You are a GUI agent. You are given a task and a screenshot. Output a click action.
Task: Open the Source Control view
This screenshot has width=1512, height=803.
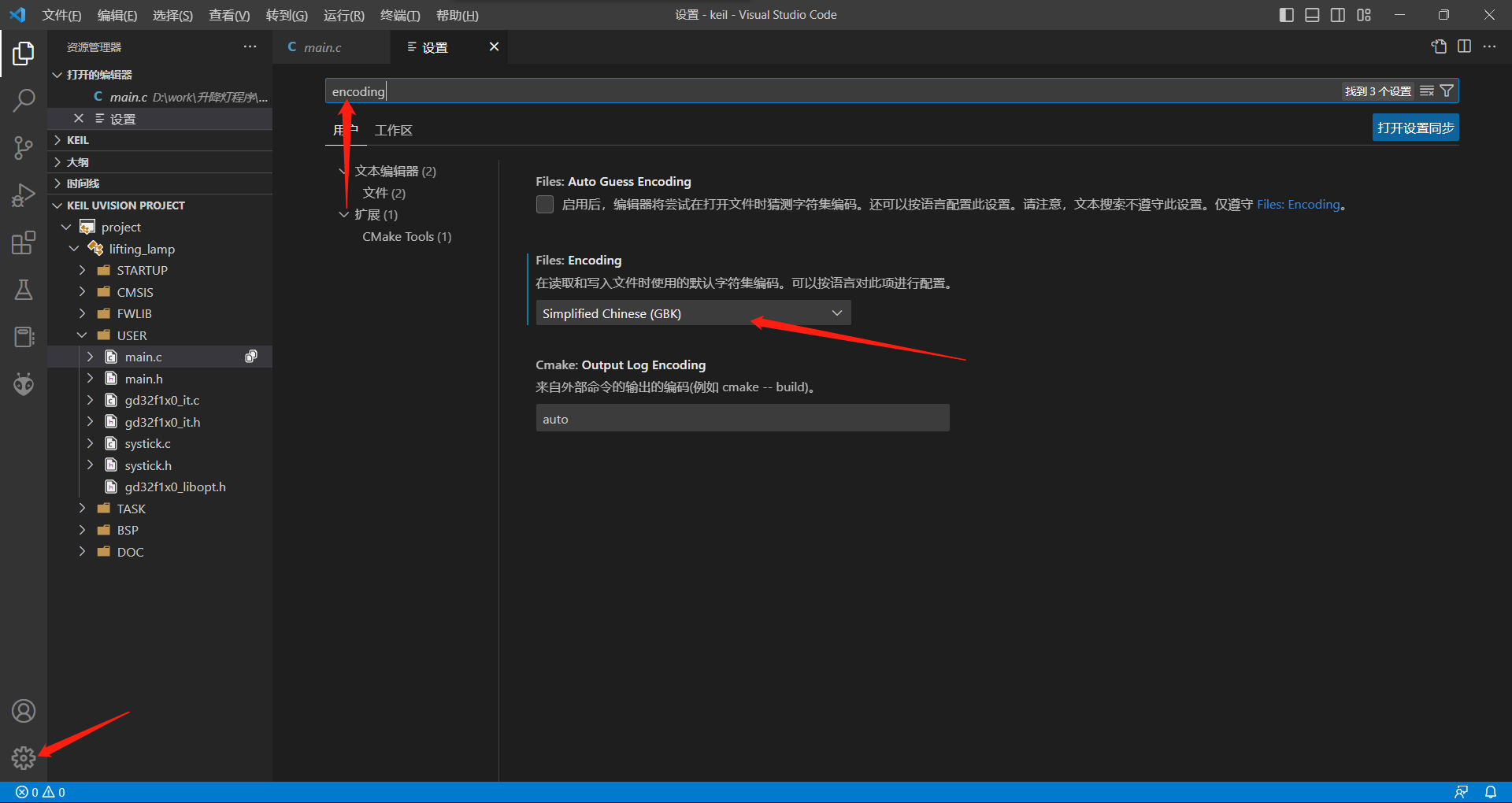pyautogui.click(x=24, y=147)
